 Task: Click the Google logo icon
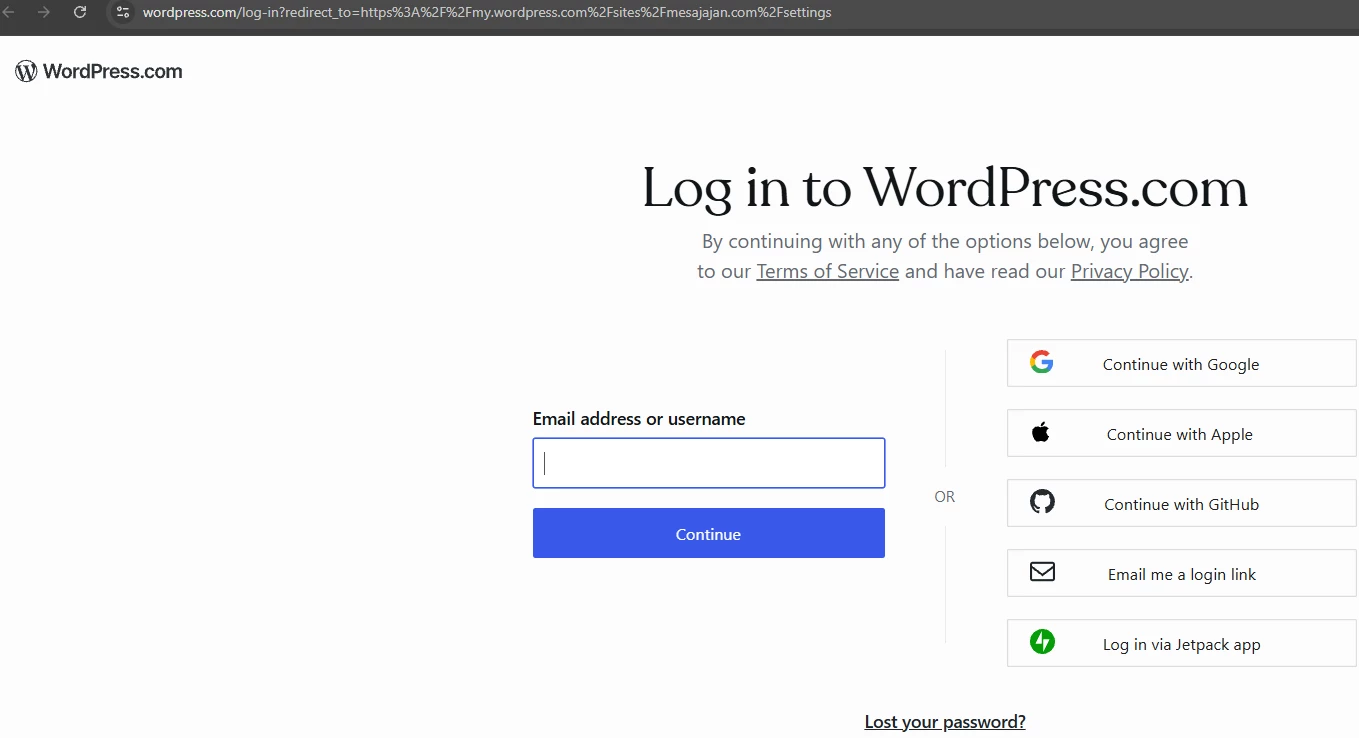pos(1042,362)
